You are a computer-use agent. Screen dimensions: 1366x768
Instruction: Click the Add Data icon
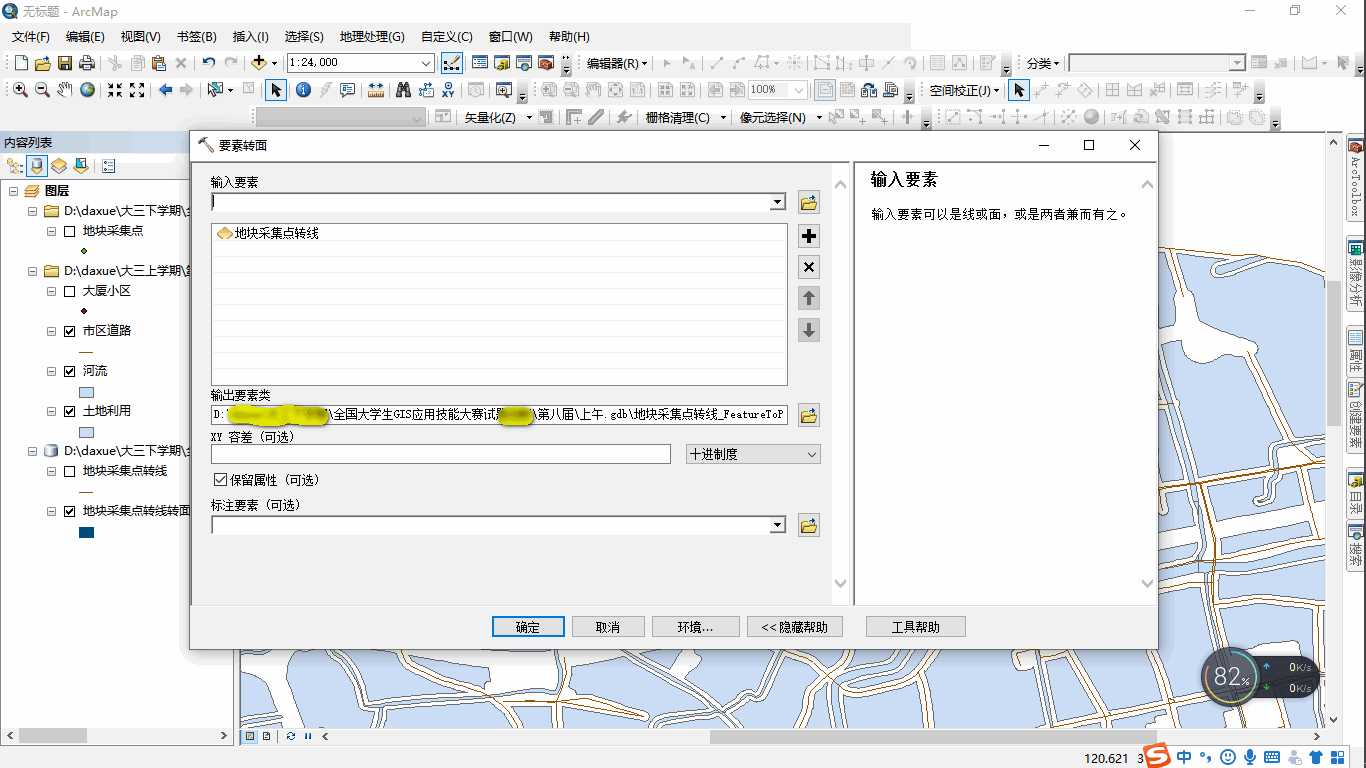[x=258, y=63]
